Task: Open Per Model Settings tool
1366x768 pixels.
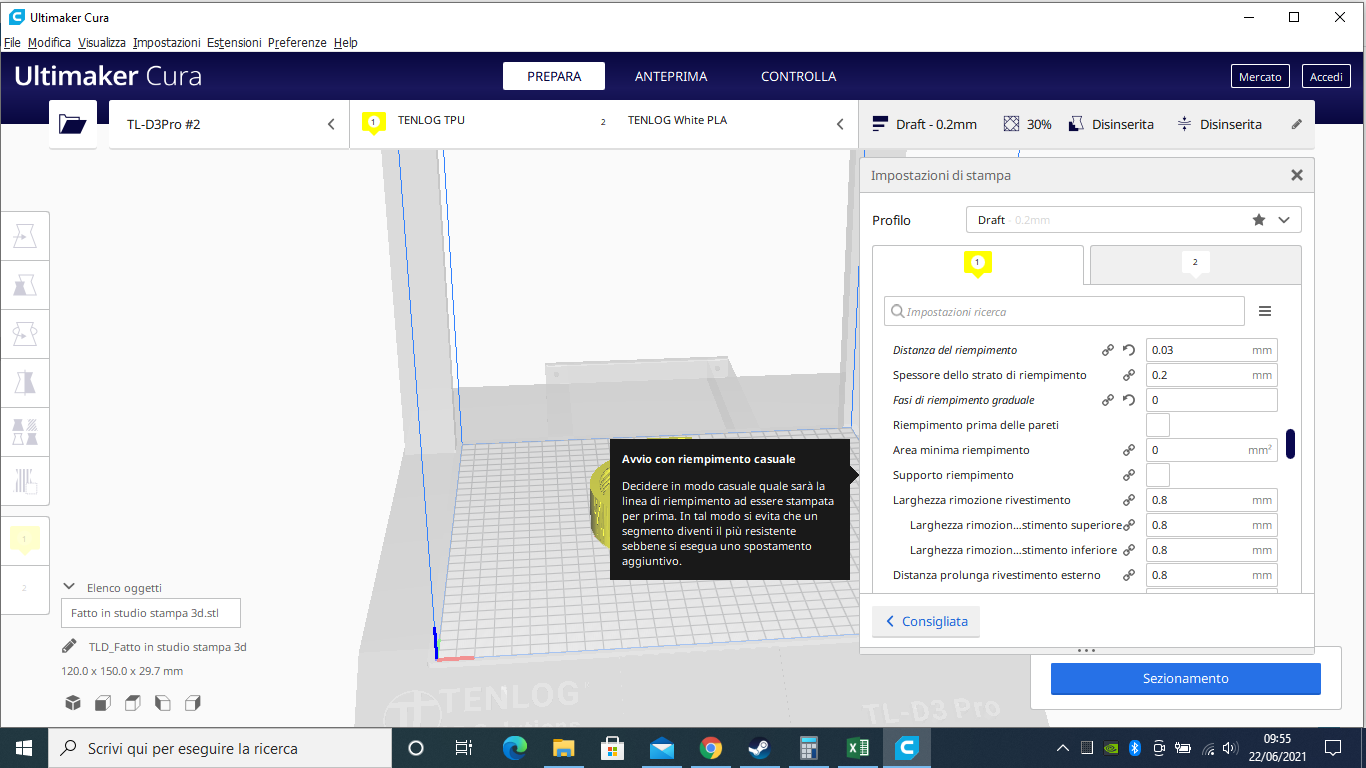Action: 25,432
